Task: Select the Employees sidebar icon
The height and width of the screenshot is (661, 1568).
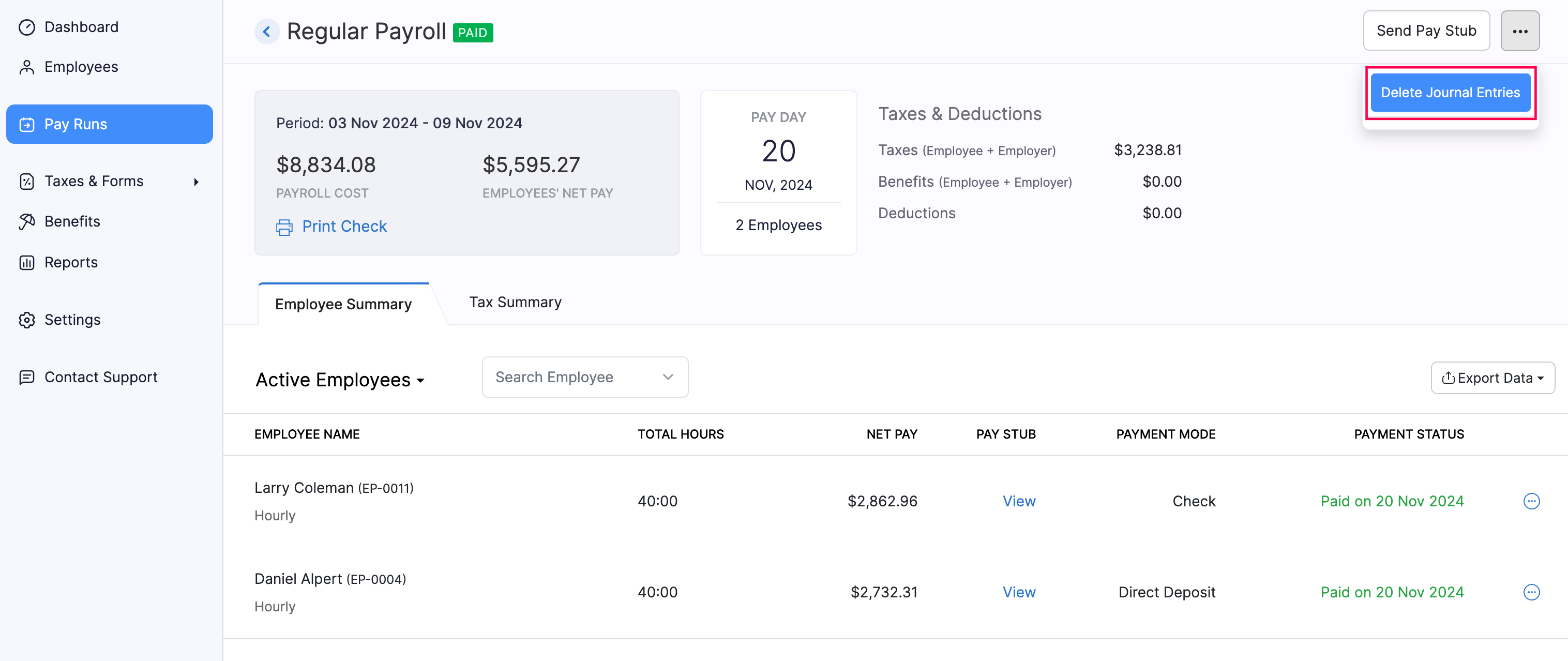Action: click(27, 66)
